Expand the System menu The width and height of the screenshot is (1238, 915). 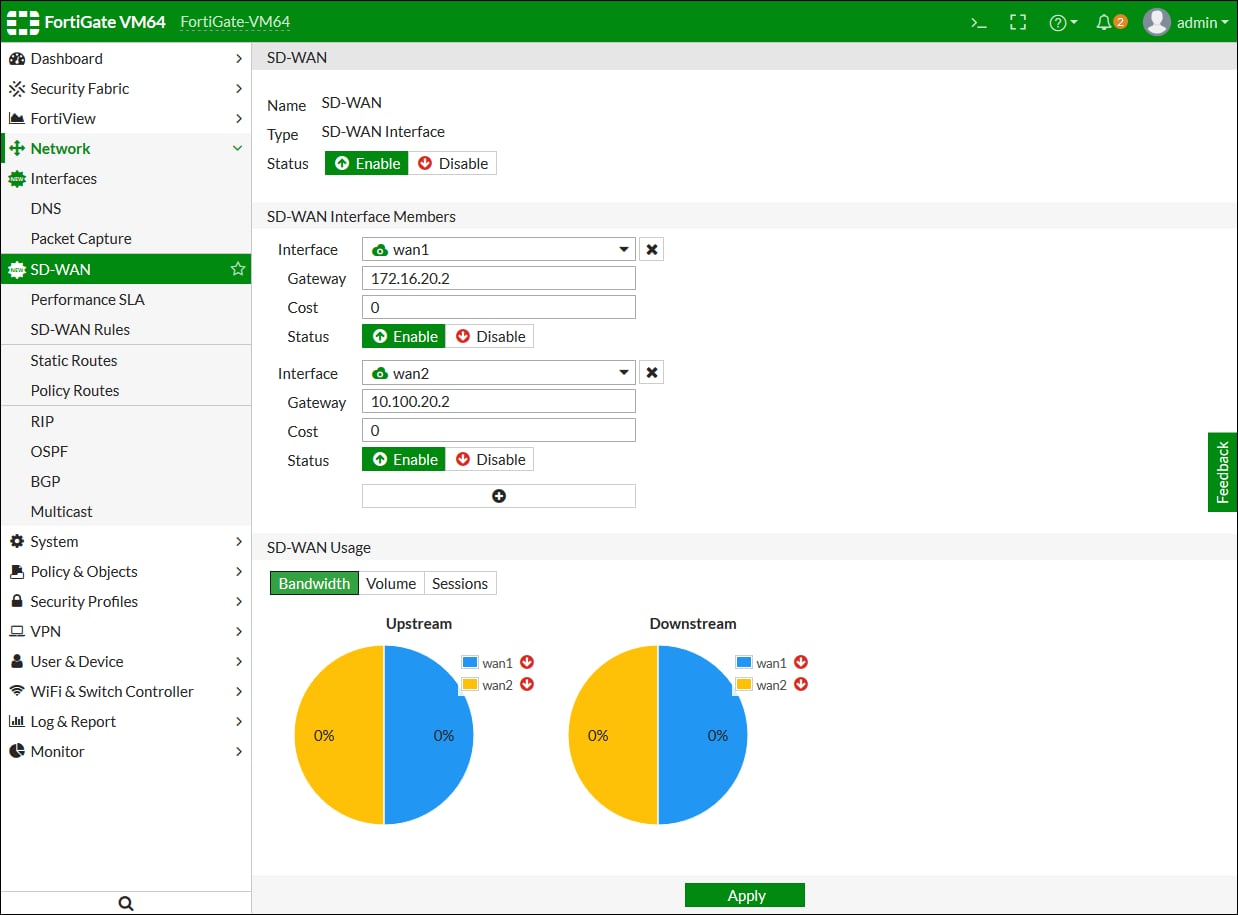click(x=238, y=542)
